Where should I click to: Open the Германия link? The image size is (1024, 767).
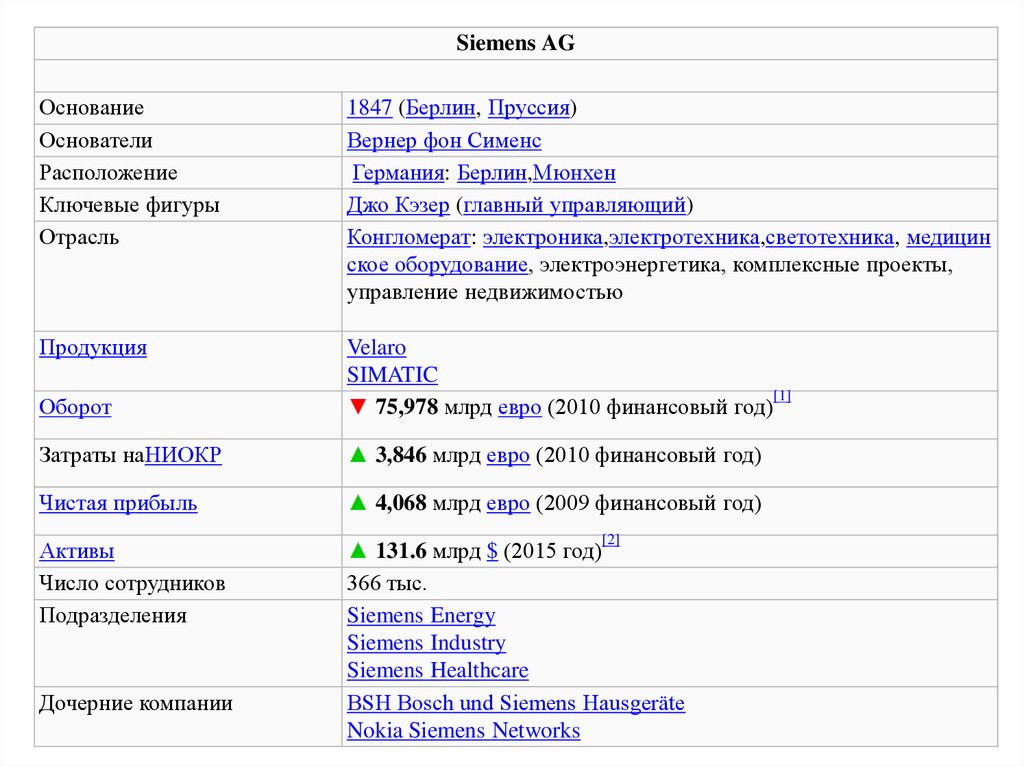point(398,173)
